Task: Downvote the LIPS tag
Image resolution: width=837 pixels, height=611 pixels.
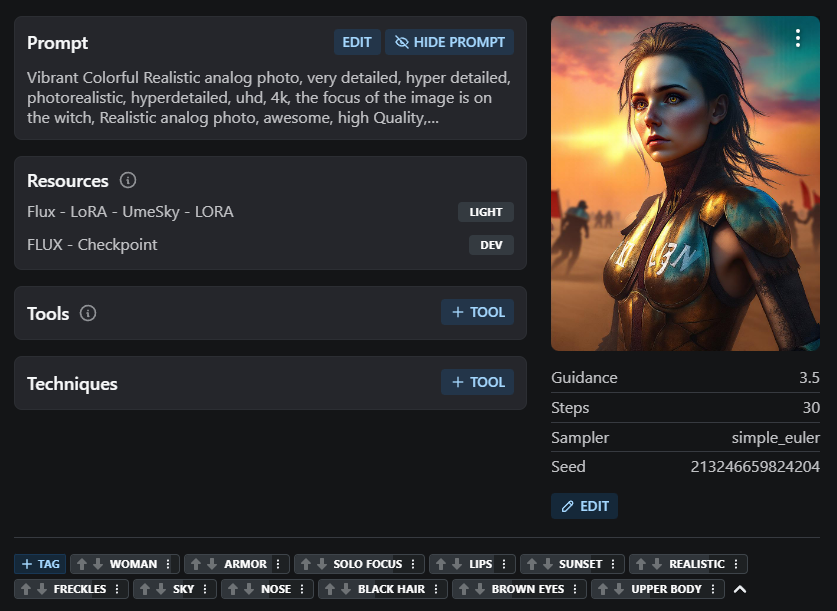Action: pyautogui.click(x=457, y=564)
